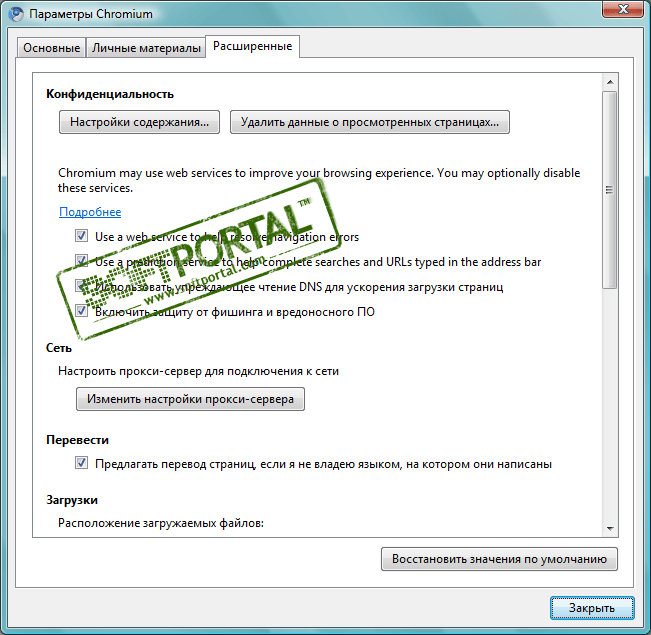Screen dimensions: 651x635
Task: Toggle the page translation offer checkbox
Action: (x=81, y=463)
